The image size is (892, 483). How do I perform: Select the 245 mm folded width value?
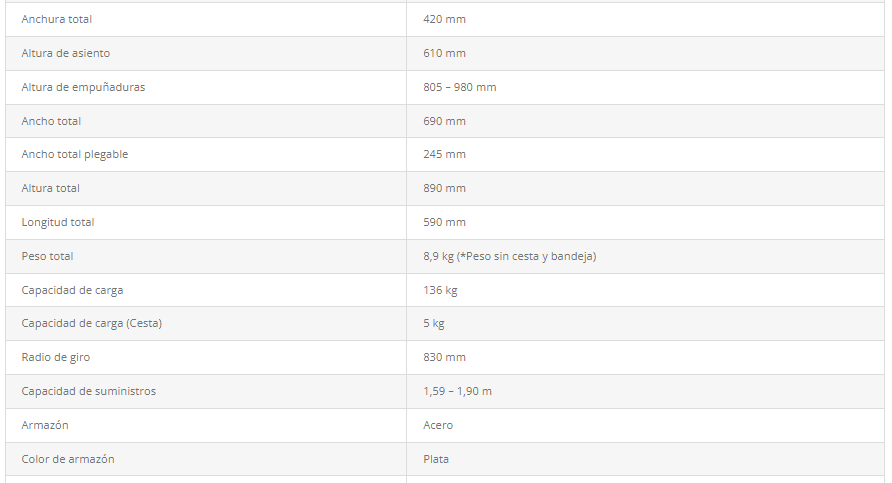[444, 154]
